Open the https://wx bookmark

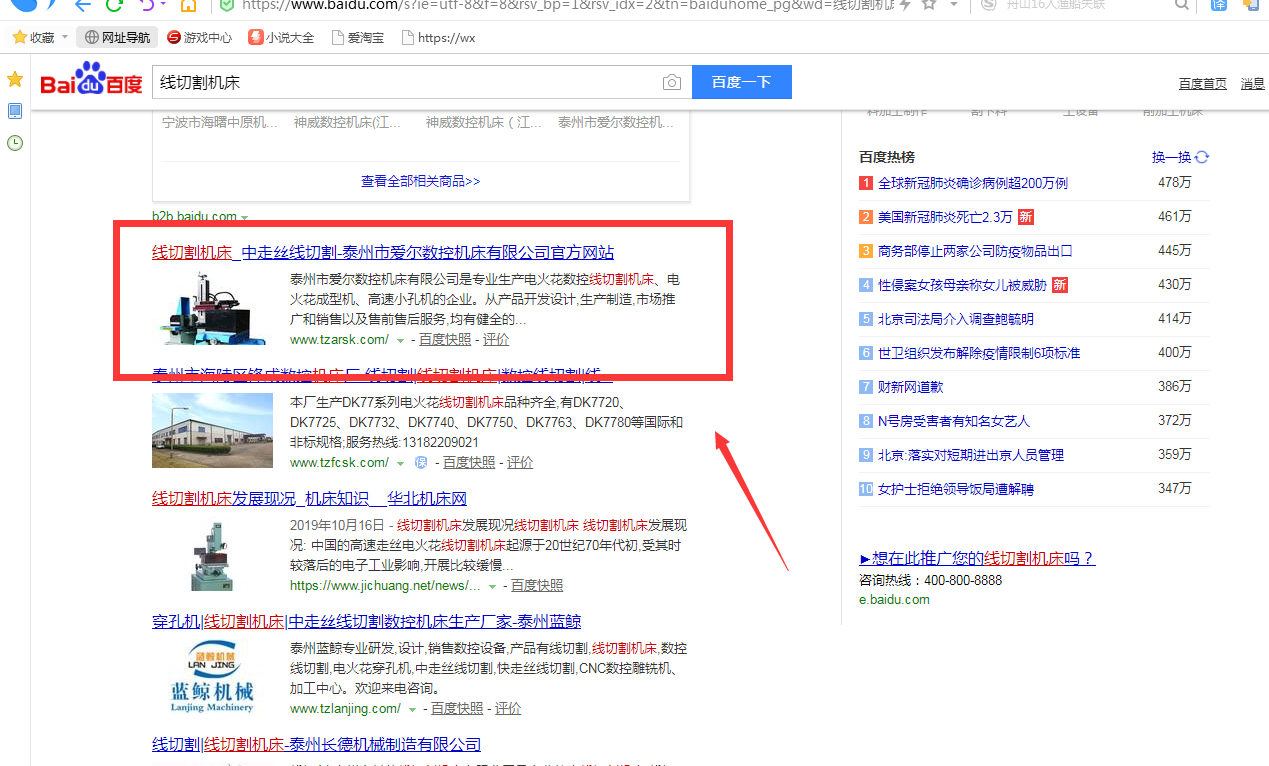tap(438, 38)
